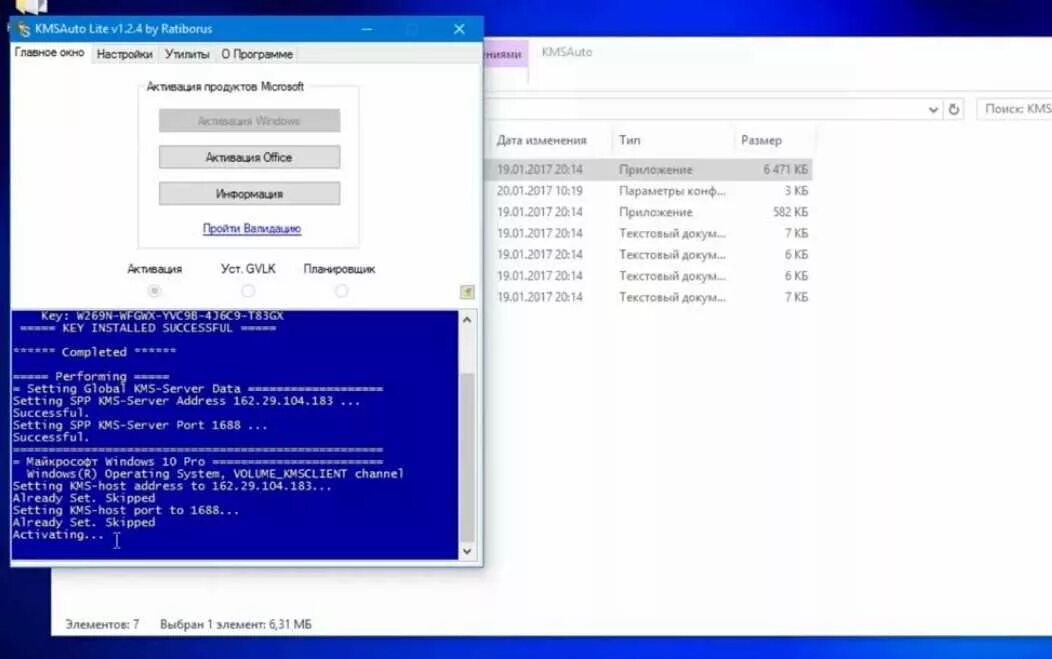Click the KEY INSTALLED SUCCESSFUL console line
Image resolution: width=1052 pixels, height=659 pixels.
pos(148,328)
